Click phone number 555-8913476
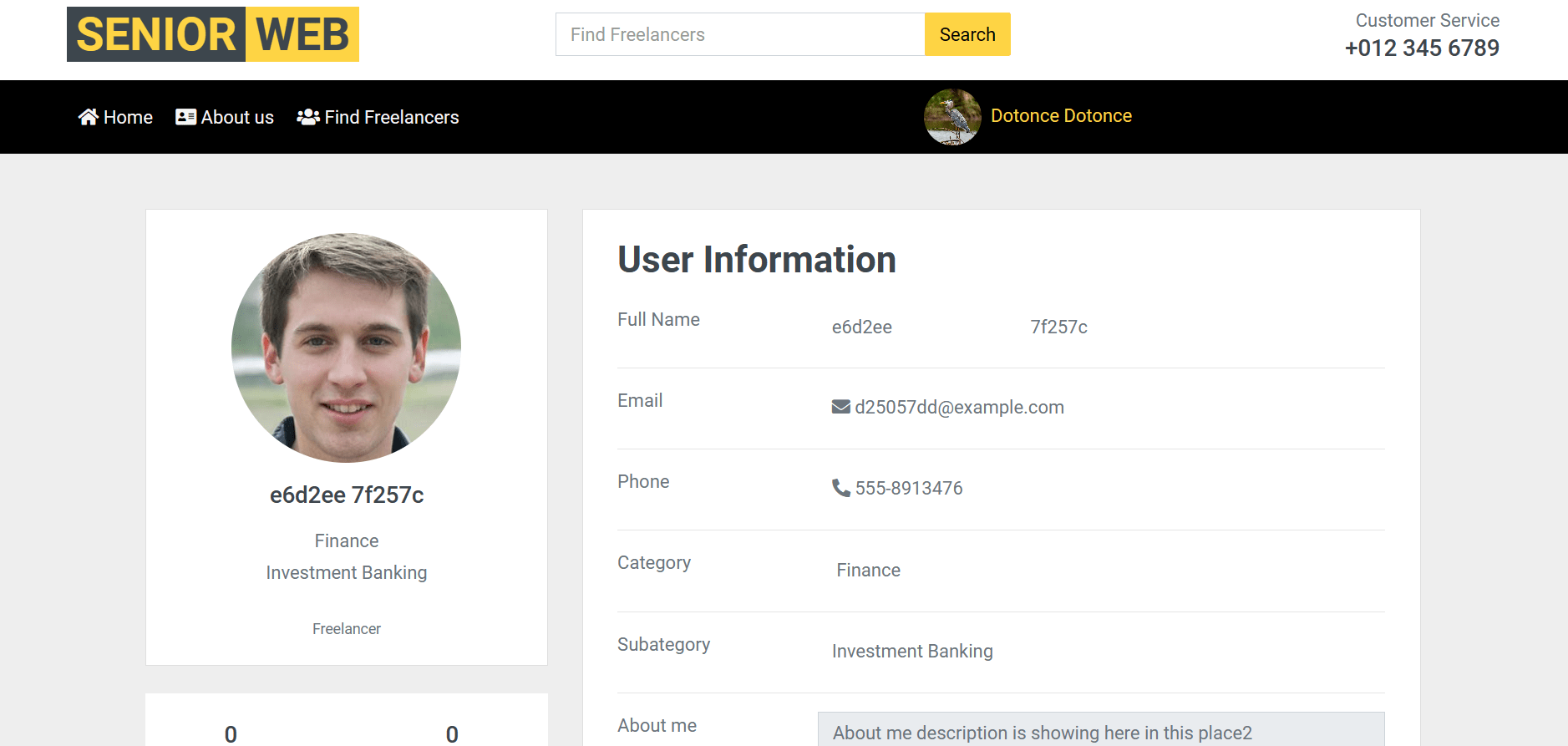 click(909, 488)
